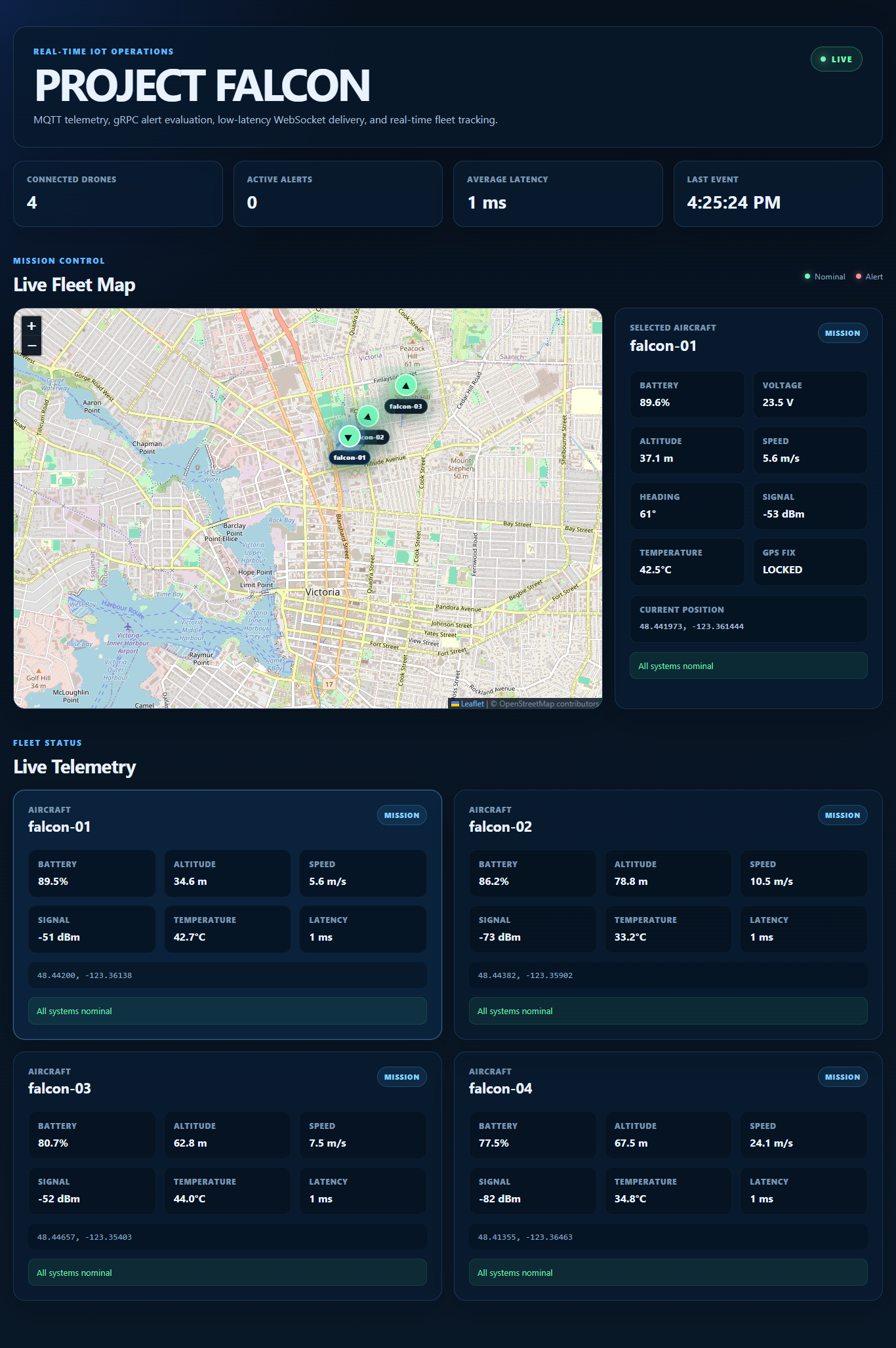Click the Active Alerts stat card
Image resolution: width=896 pixels, height=1348 pixels.
(x=338, y=194)
